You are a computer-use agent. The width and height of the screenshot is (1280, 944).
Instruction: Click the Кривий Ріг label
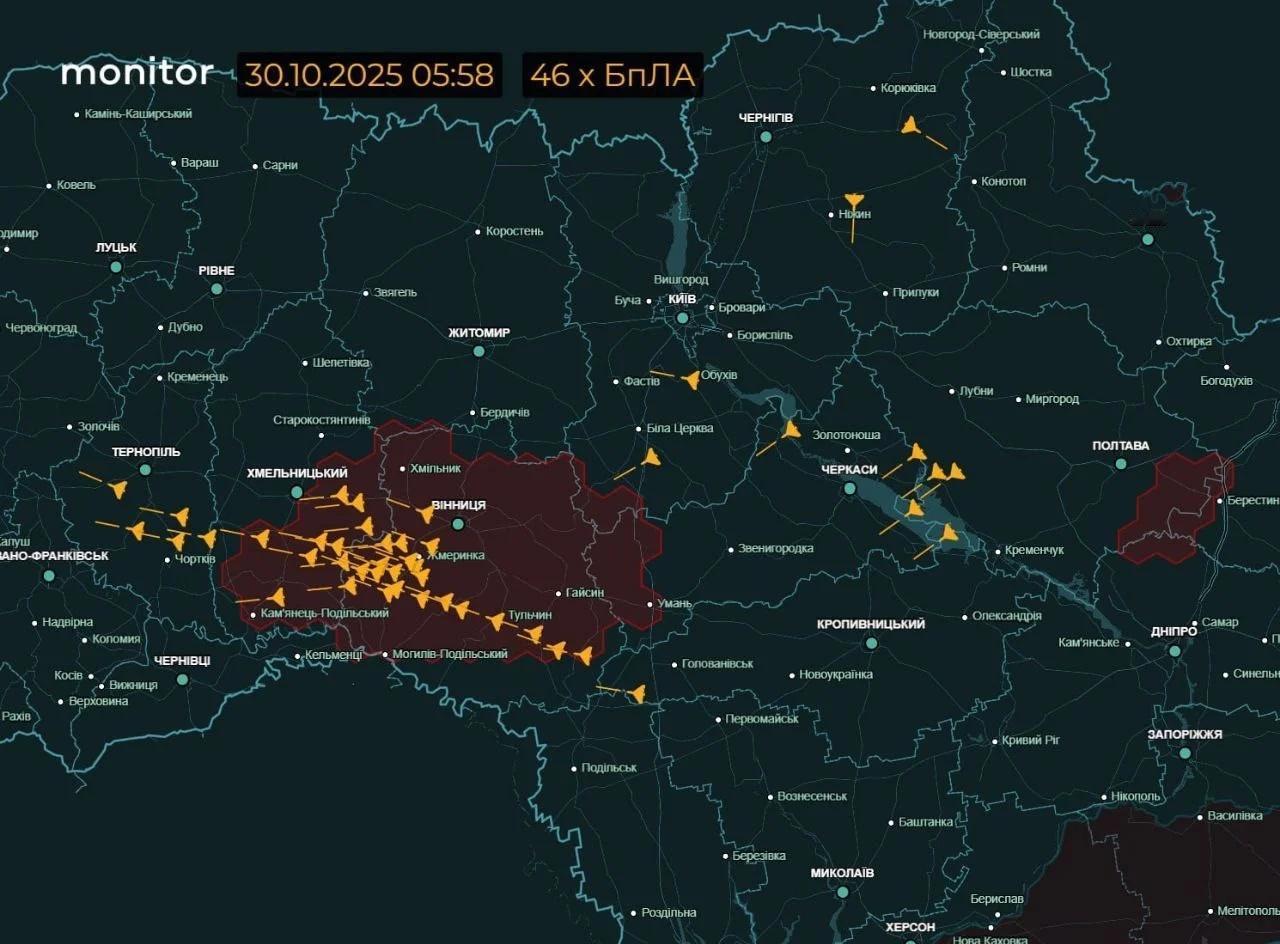pos(1031,741)
